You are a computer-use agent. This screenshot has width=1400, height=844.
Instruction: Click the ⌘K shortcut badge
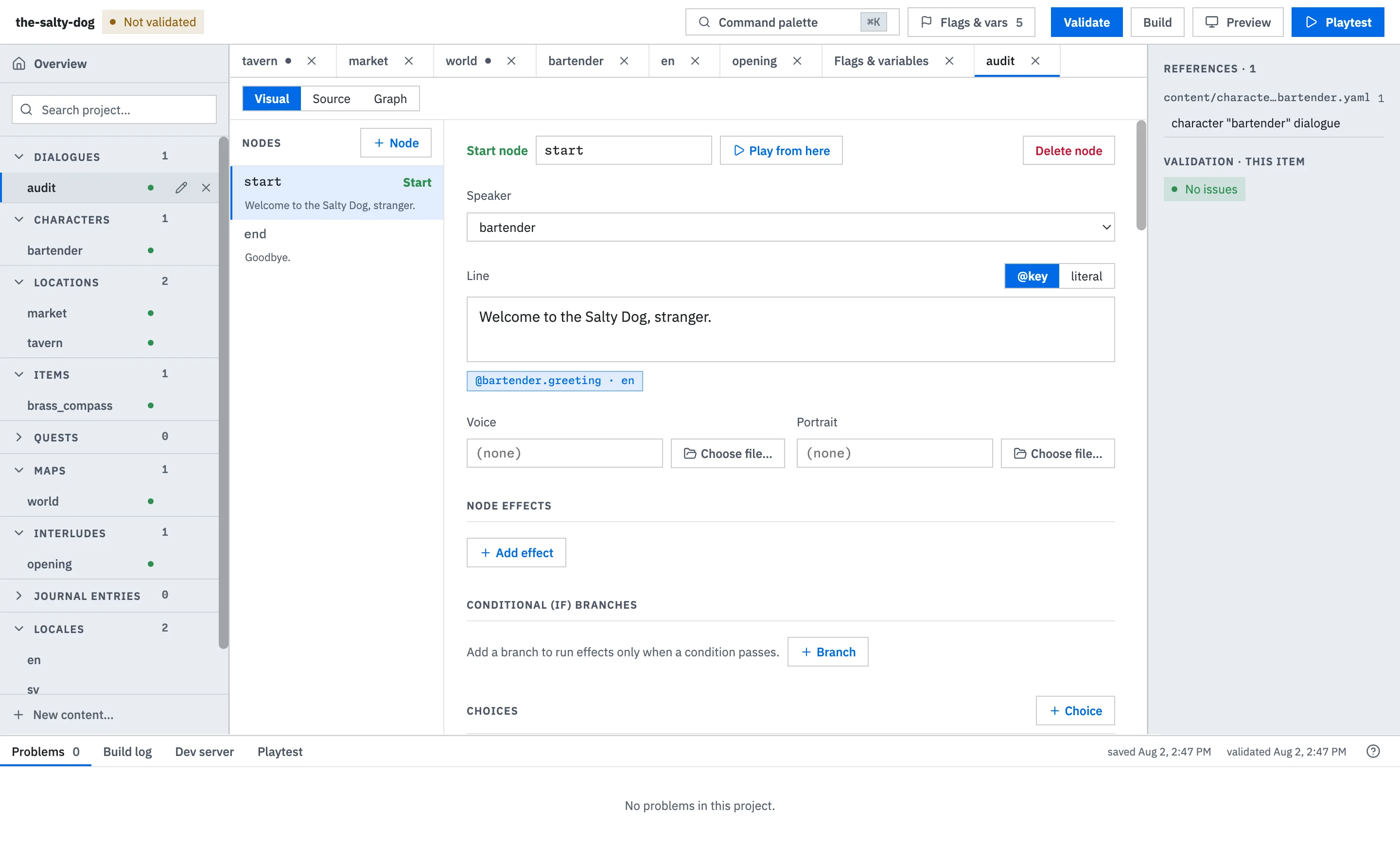[x=873, y=22]
